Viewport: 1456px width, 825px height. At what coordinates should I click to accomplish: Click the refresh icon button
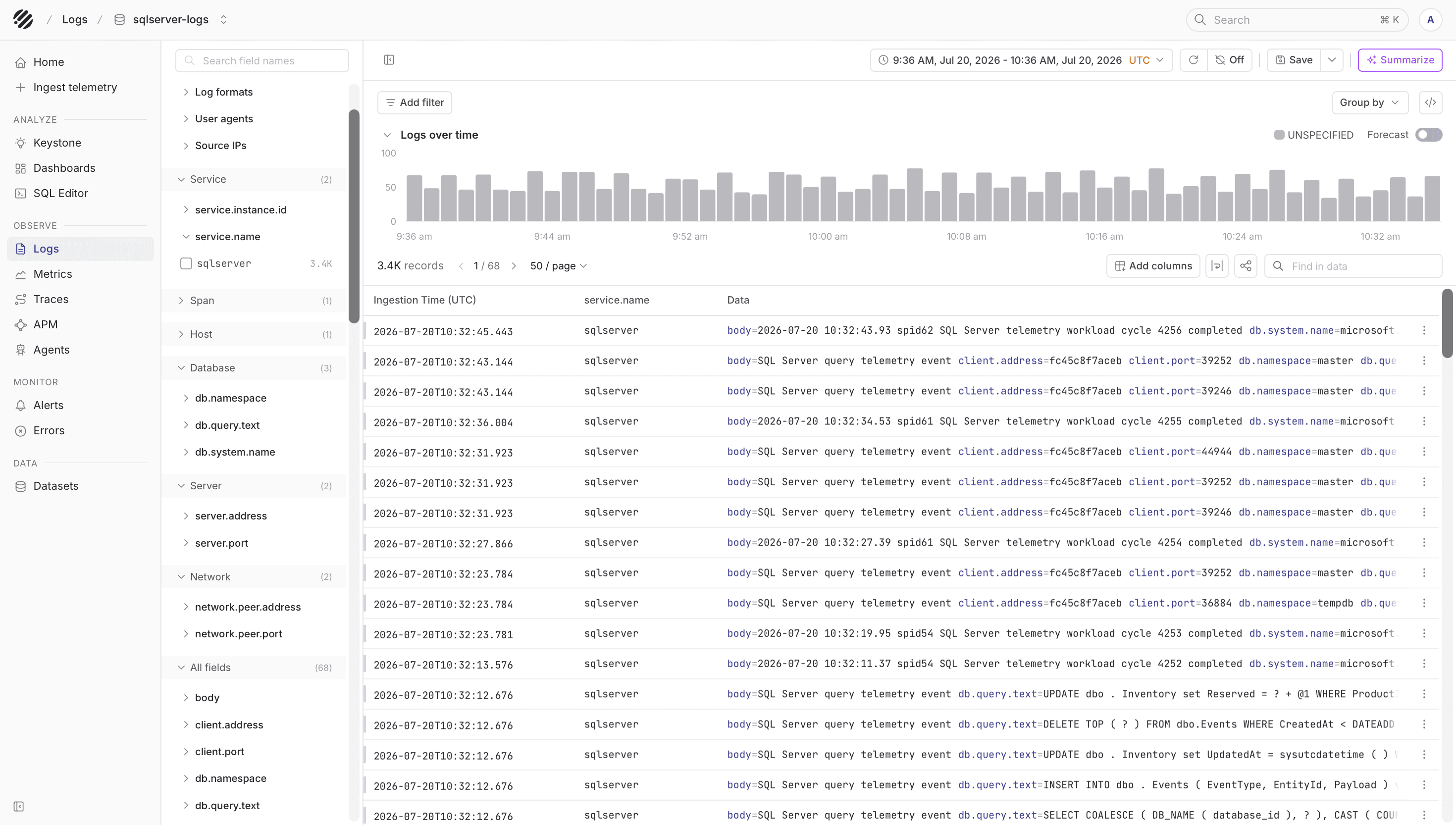(x=1193, y=60)
